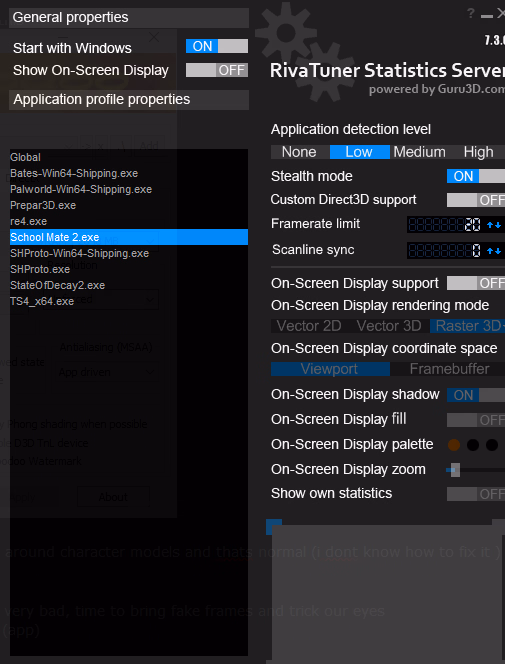Pick the second black palette color

pos(473,445)
